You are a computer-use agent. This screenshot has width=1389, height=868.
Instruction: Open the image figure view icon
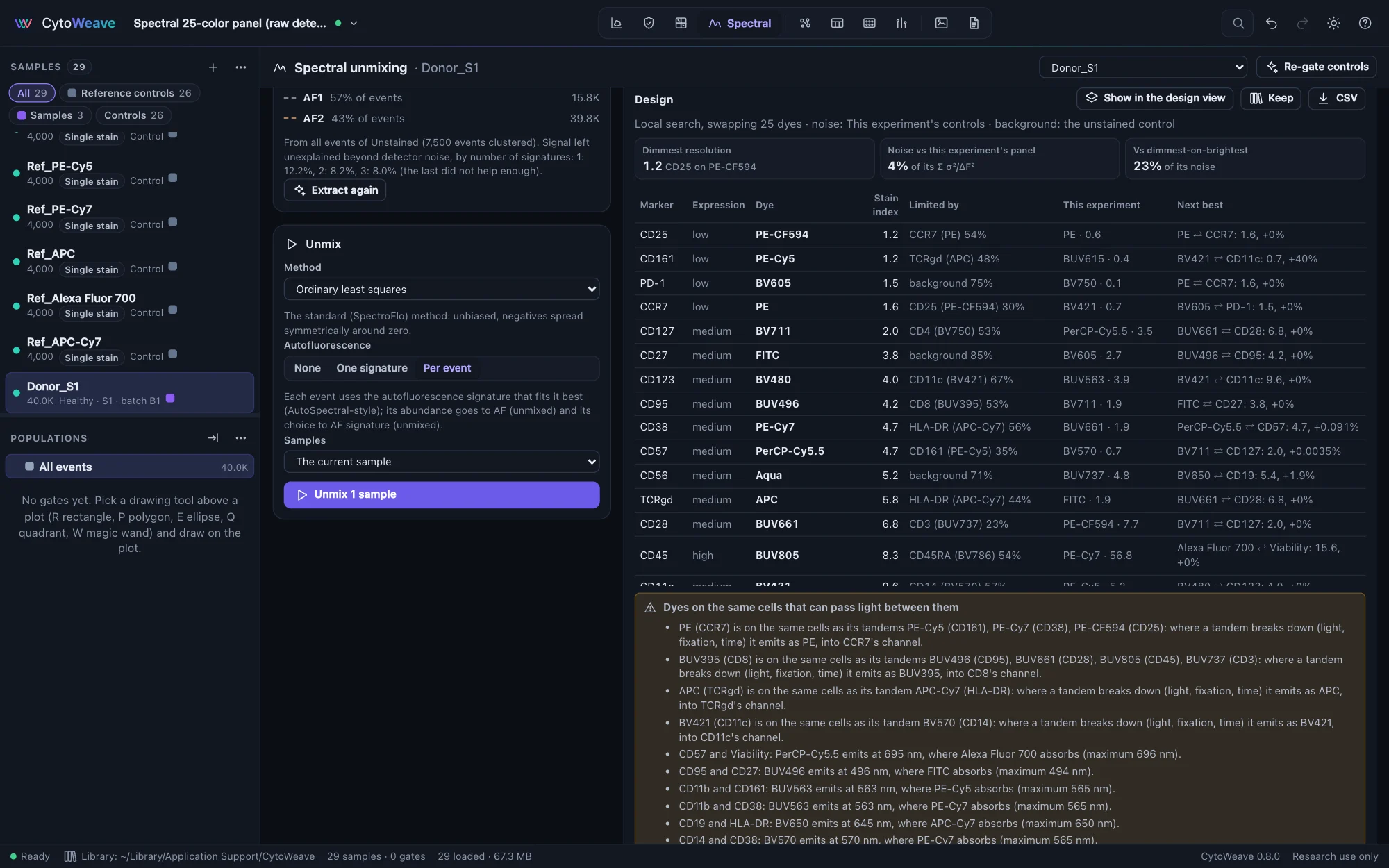(x=941, y=23)
